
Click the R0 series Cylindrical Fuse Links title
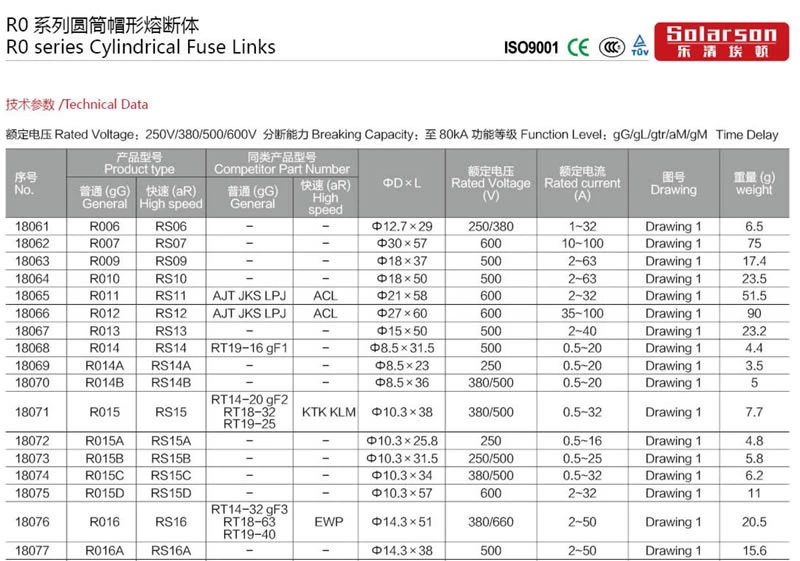(140, 46)
